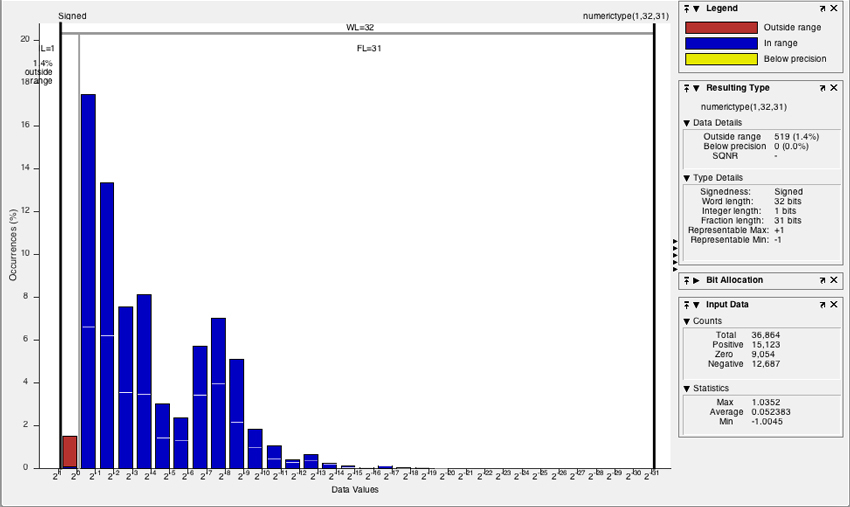Click the Outside range value 519 (1.4%)
The image size is (850, 507).
(x=796, y=137)
